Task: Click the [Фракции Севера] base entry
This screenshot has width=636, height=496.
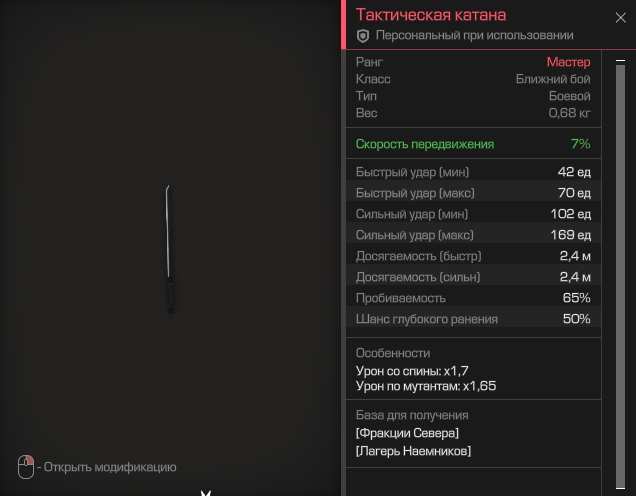Action: click(x=407, y=433)
